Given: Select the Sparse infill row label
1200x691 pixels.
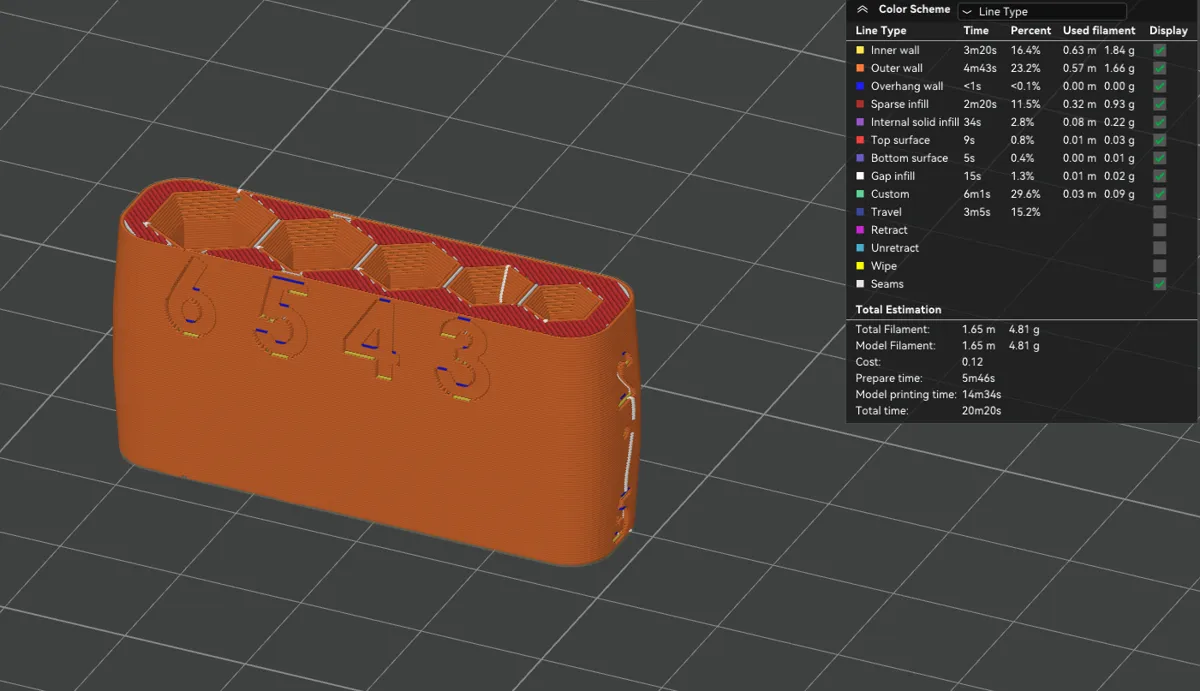Looking at the screenshot, I should click(900, 104).
